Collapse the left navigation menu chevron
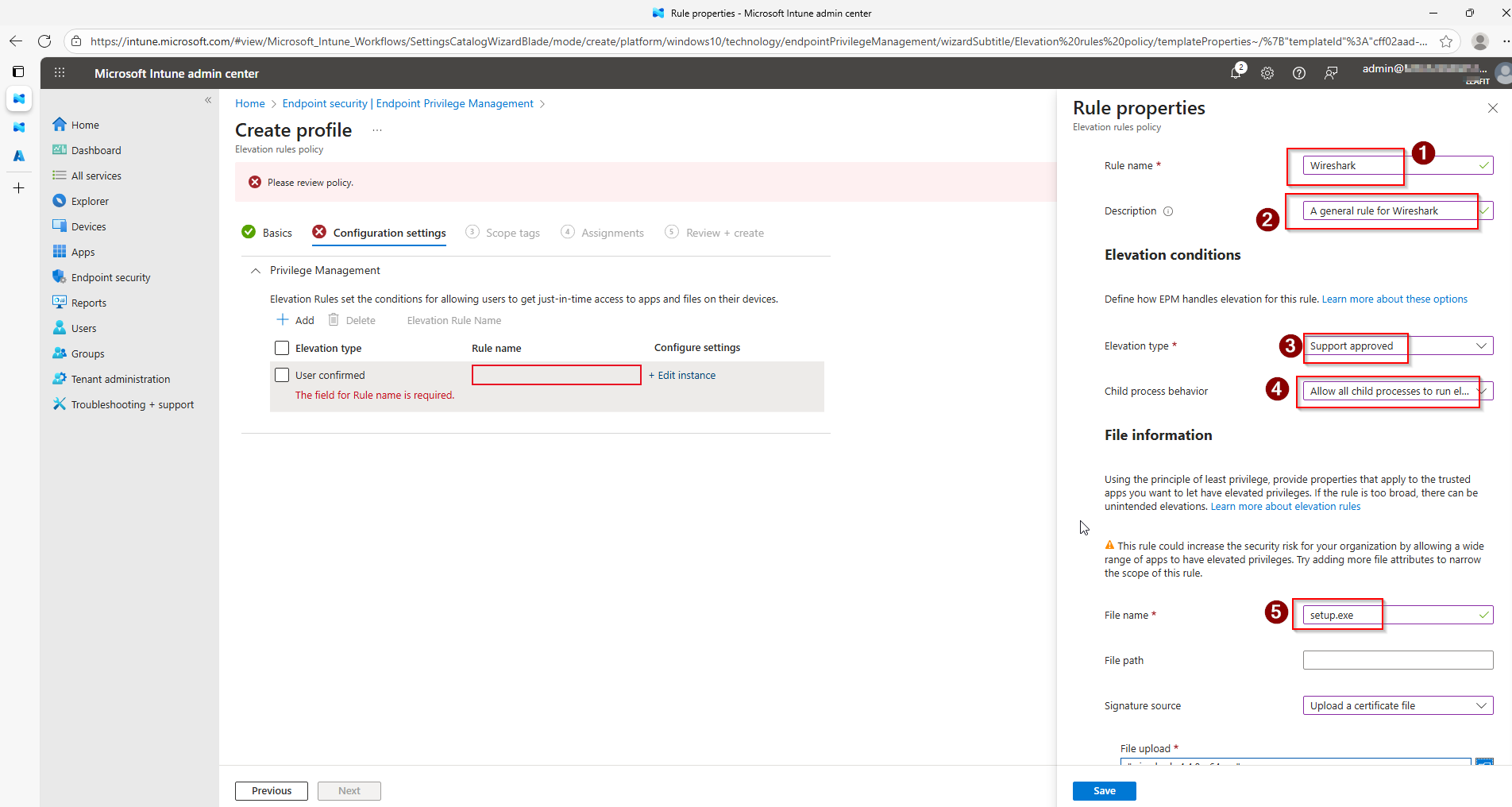Viewport: 1512px width, 807px height. pos(208,100)
